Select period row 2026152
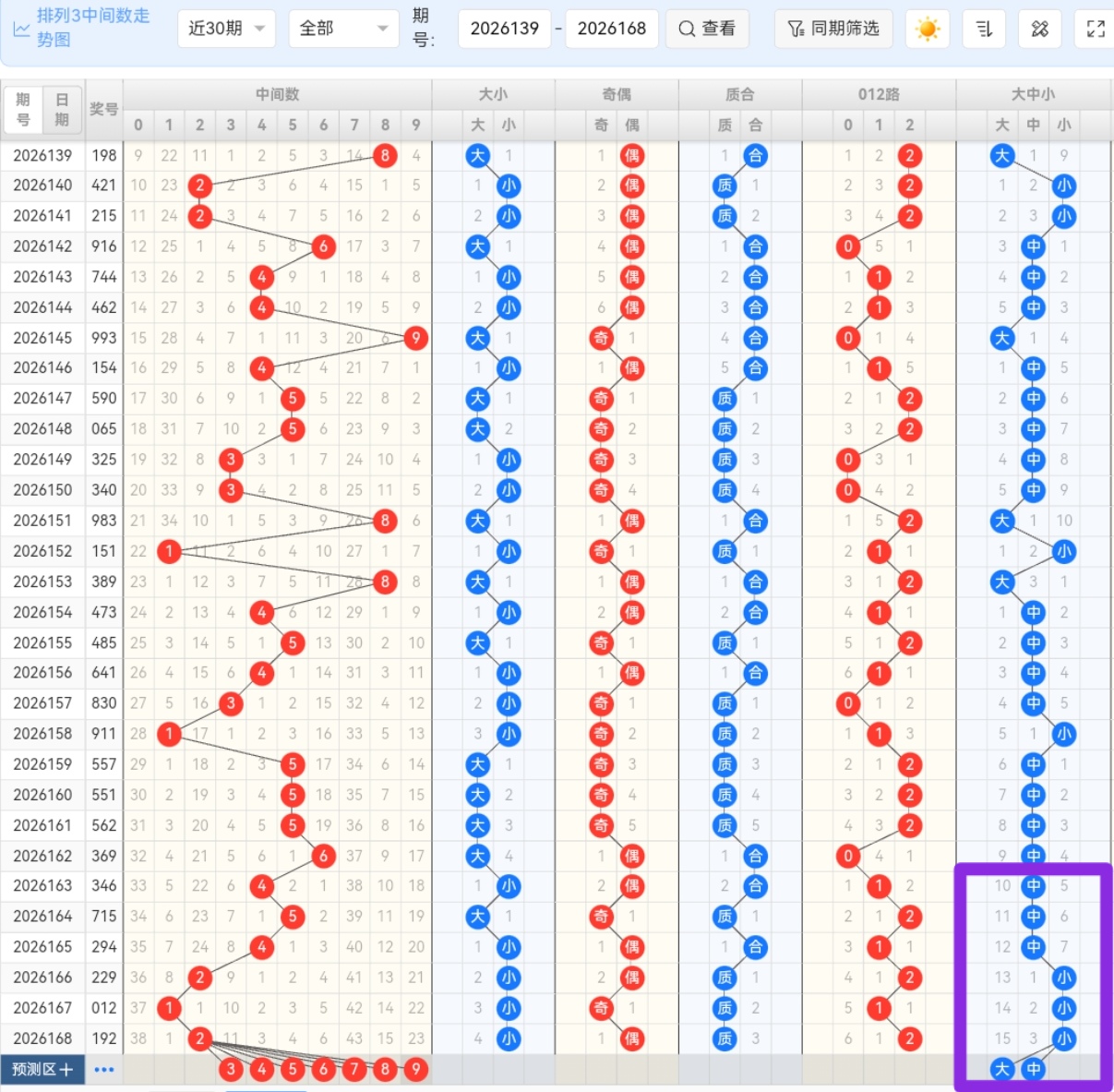 click(42, 551)
